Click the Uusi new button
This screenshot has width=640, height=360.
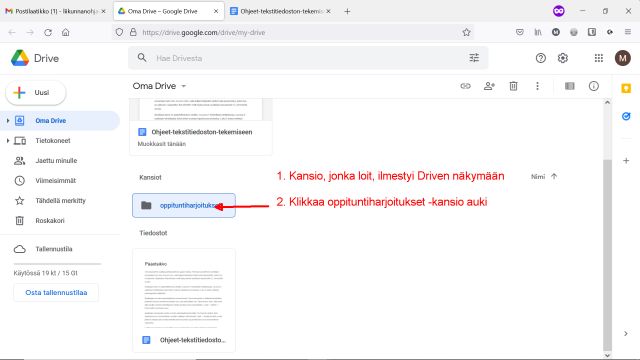tap(36, 93)
